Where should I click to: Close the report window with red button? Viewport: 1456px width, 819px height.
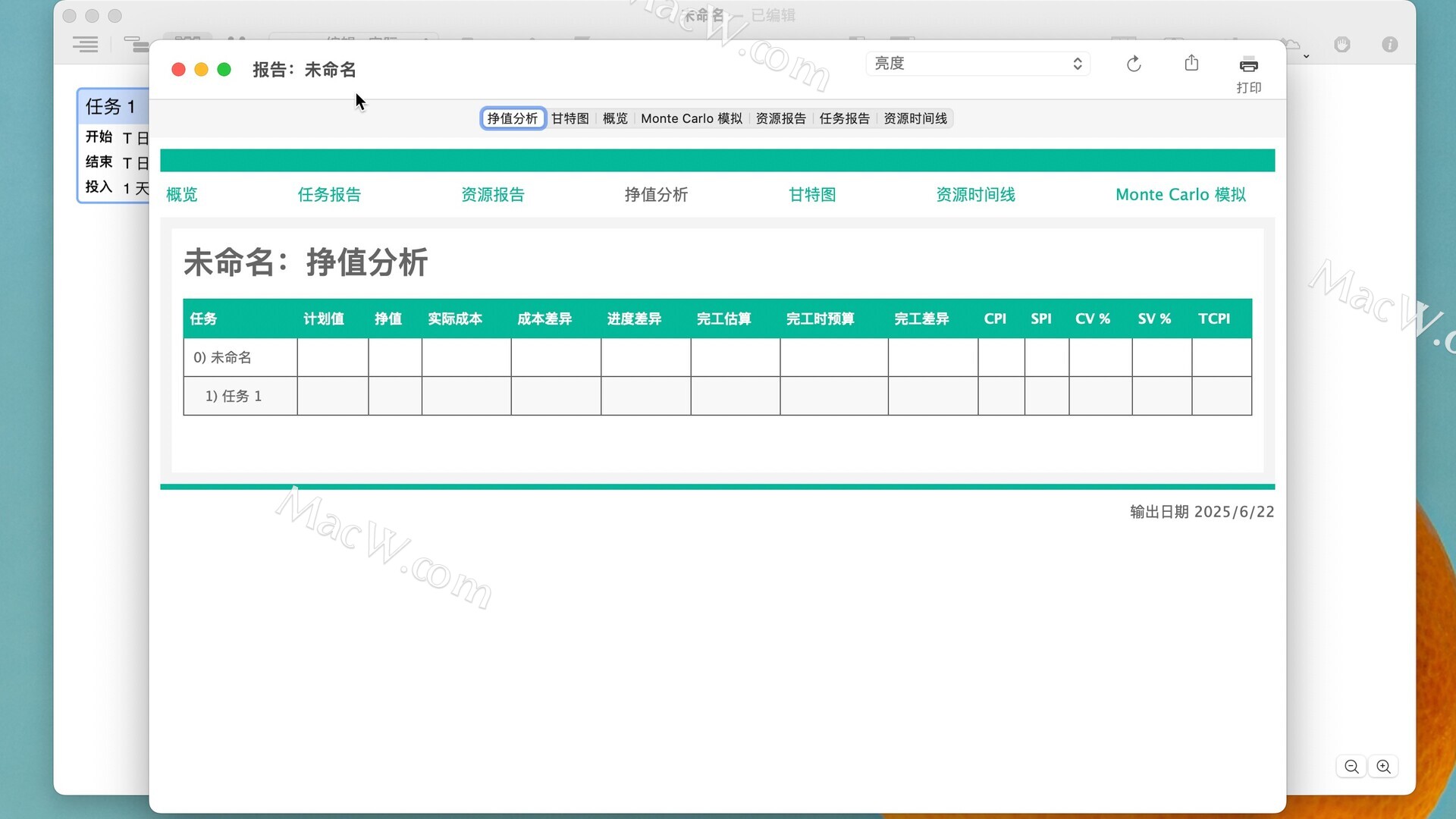click(x=179, y=70)
